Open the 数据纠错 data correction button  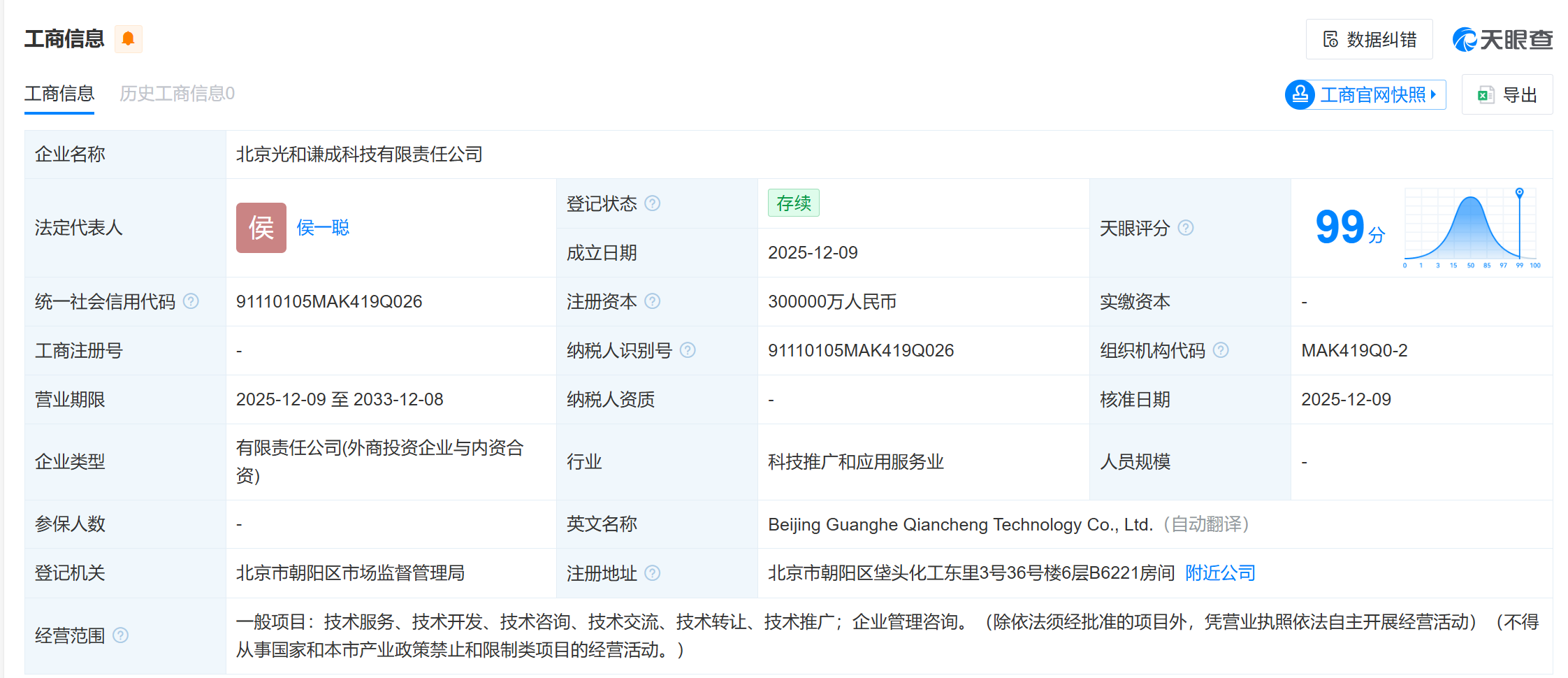(1369, 39)
